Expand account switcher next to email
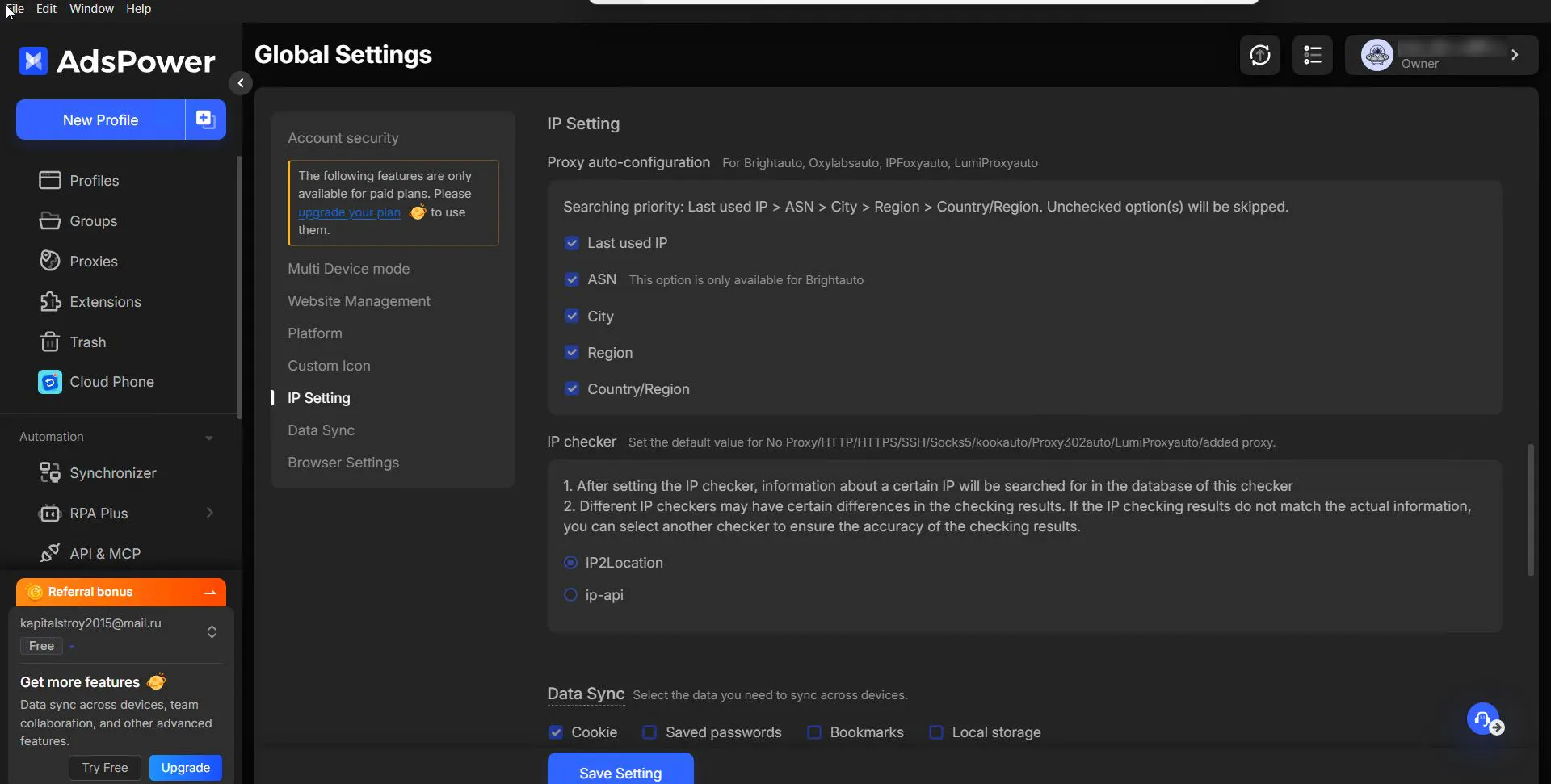The height and width of the screenshot is (784, 1551). point(212,631)
